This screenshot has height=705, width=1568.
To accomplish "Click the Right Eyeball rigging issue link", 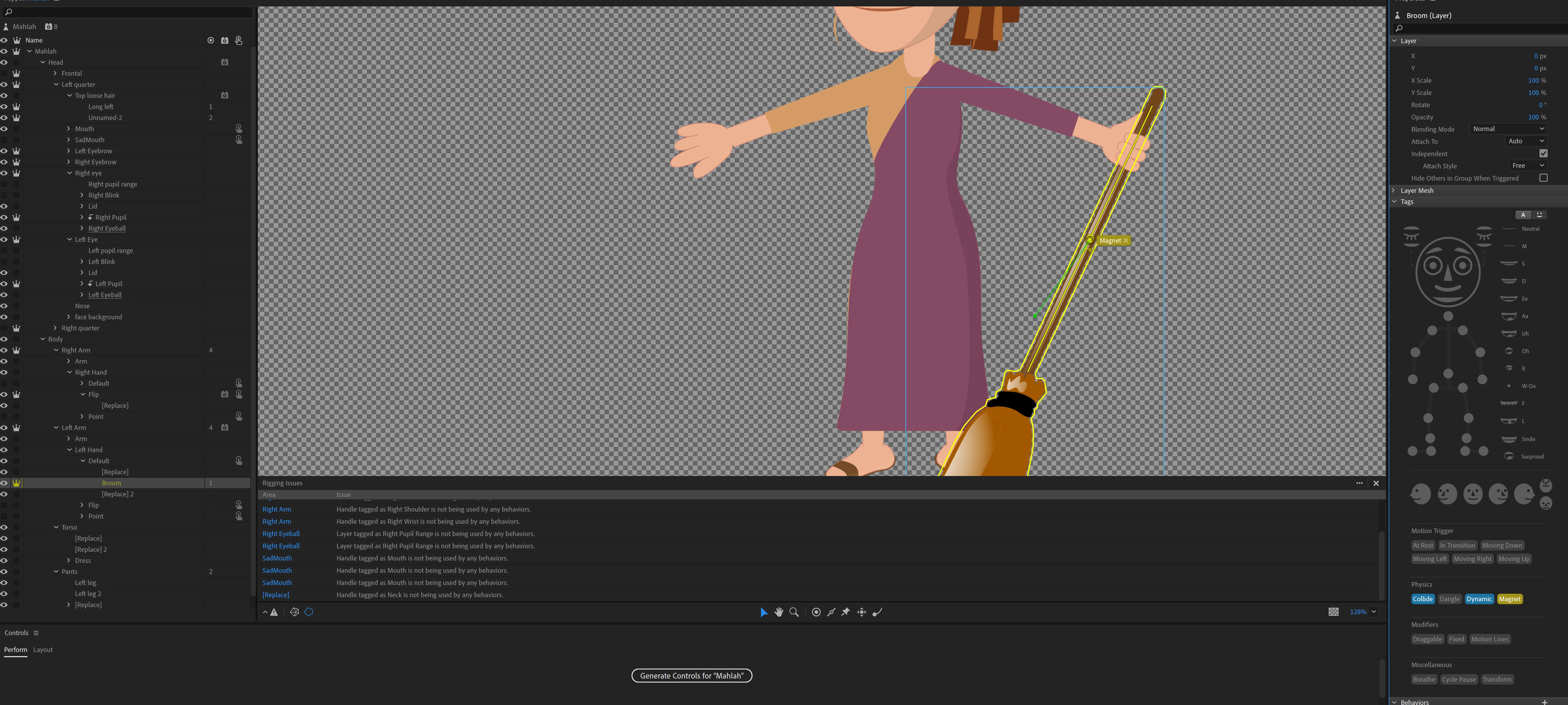I will click(x=281, y=534).
